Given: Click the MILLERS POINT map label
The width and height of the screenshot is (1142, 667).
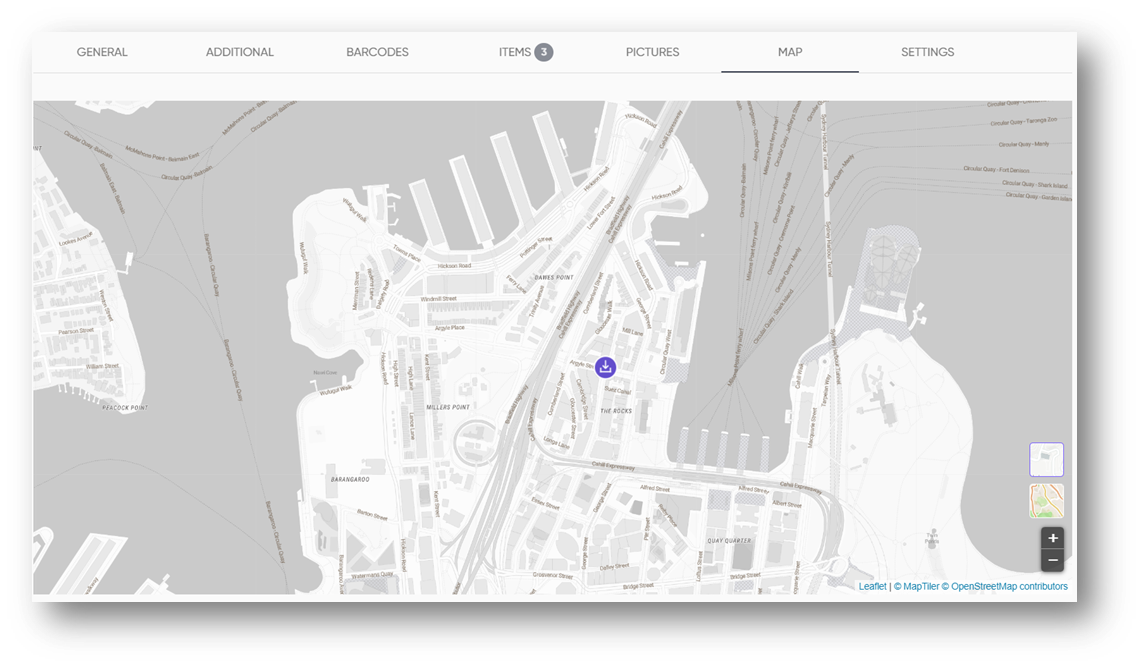Looking at the screenshot, I should (x=448, y=407).
